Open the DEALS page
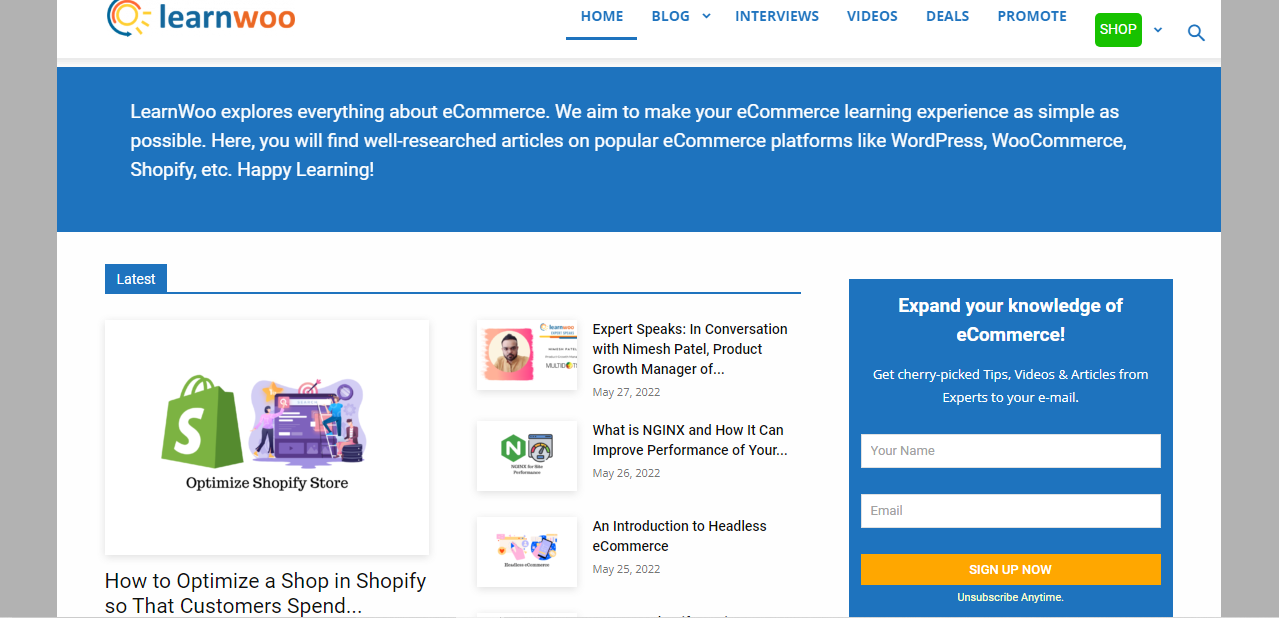This screenshot has width=1279, height=618. [947, 16]
